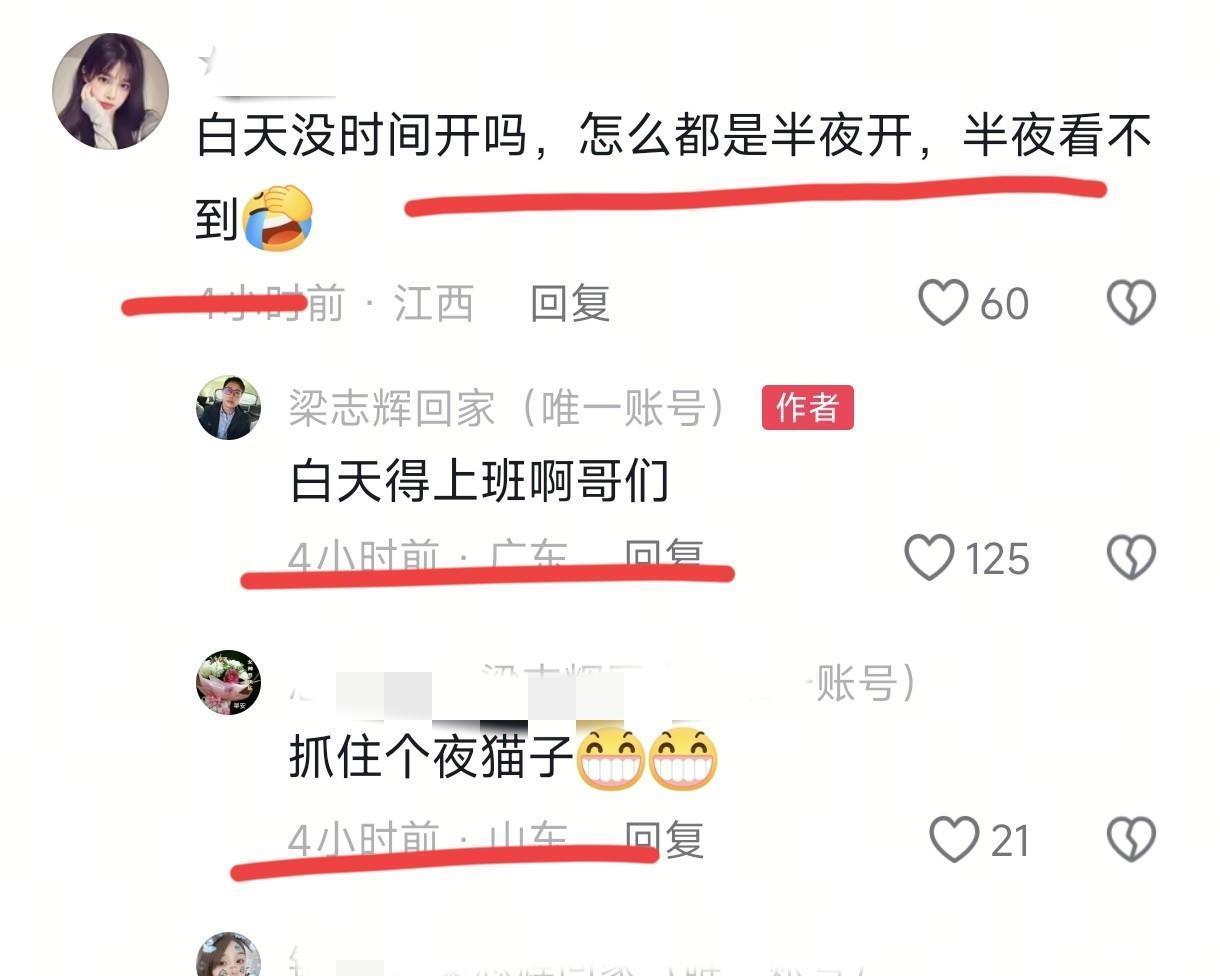Open 梁志辉回家（唯一账号）username link
Screen dimensions: 1220x976
(508, 408)
